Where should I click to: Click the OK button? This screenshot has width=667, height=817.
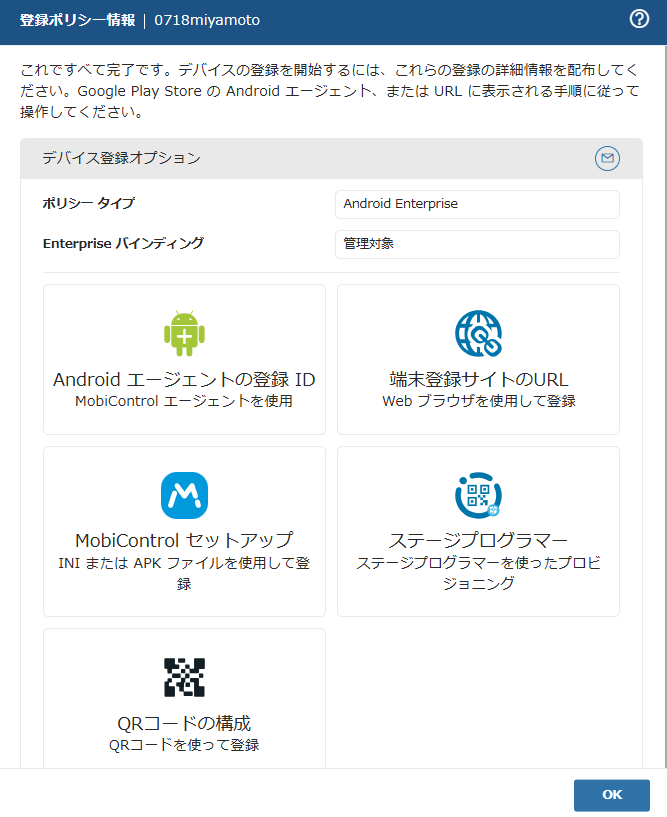tap(612, 795)
